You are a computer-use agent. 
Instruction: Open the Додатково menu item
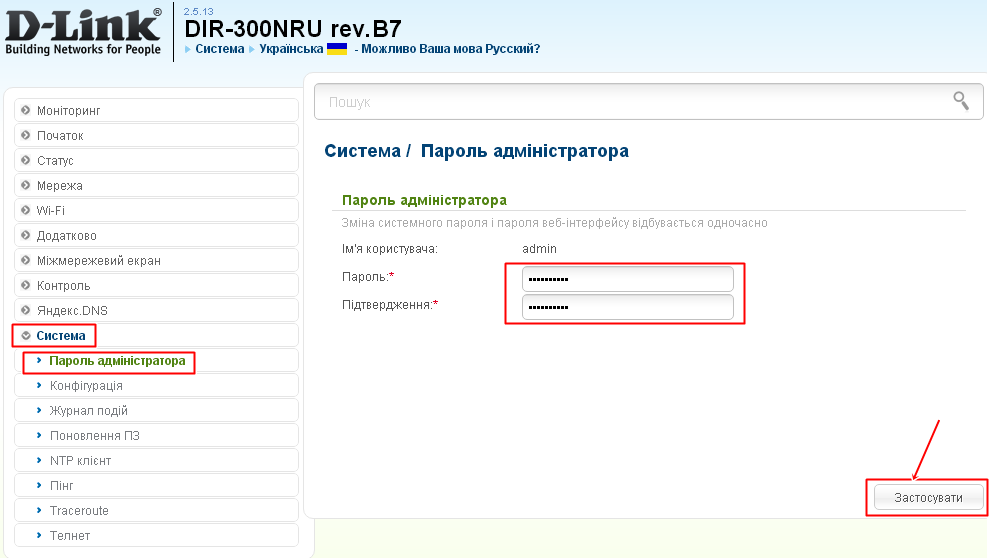tap(156, 235)
